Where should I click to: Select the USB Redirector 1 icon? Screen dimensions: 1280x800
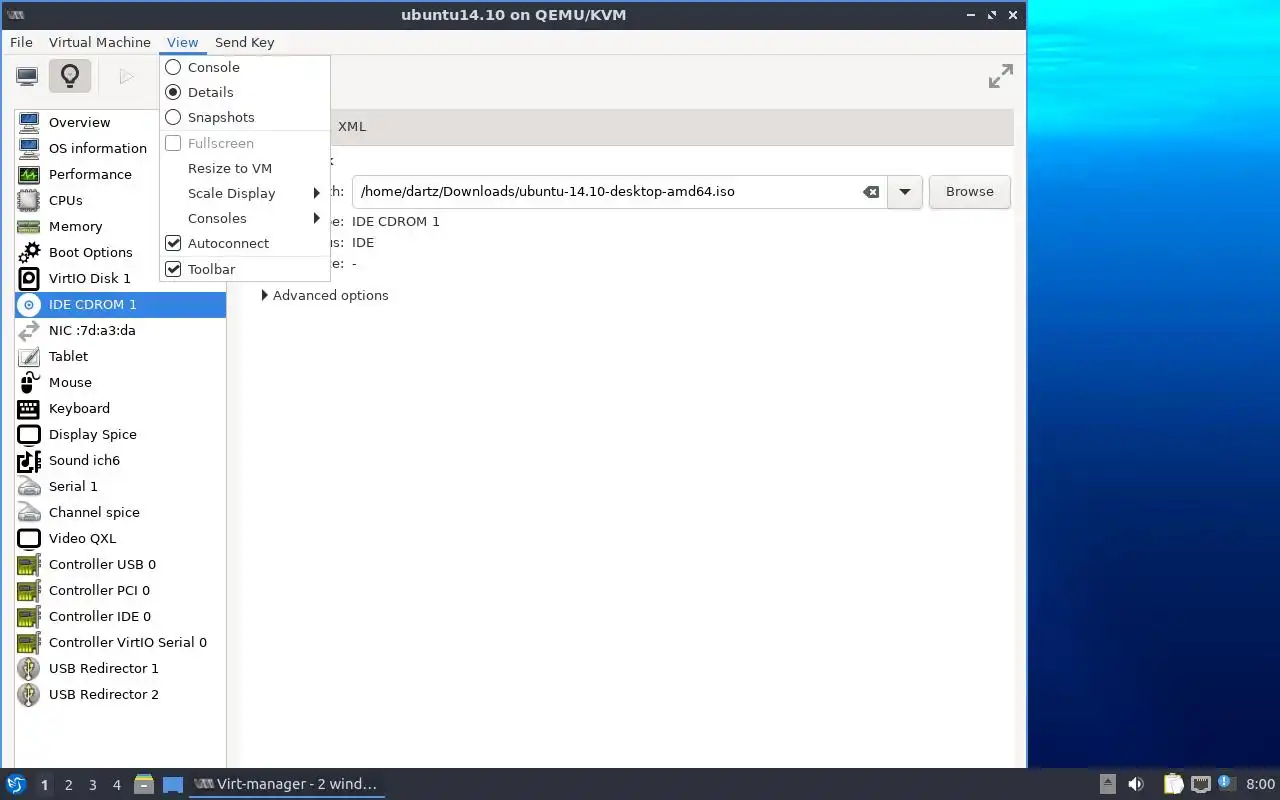29,668
